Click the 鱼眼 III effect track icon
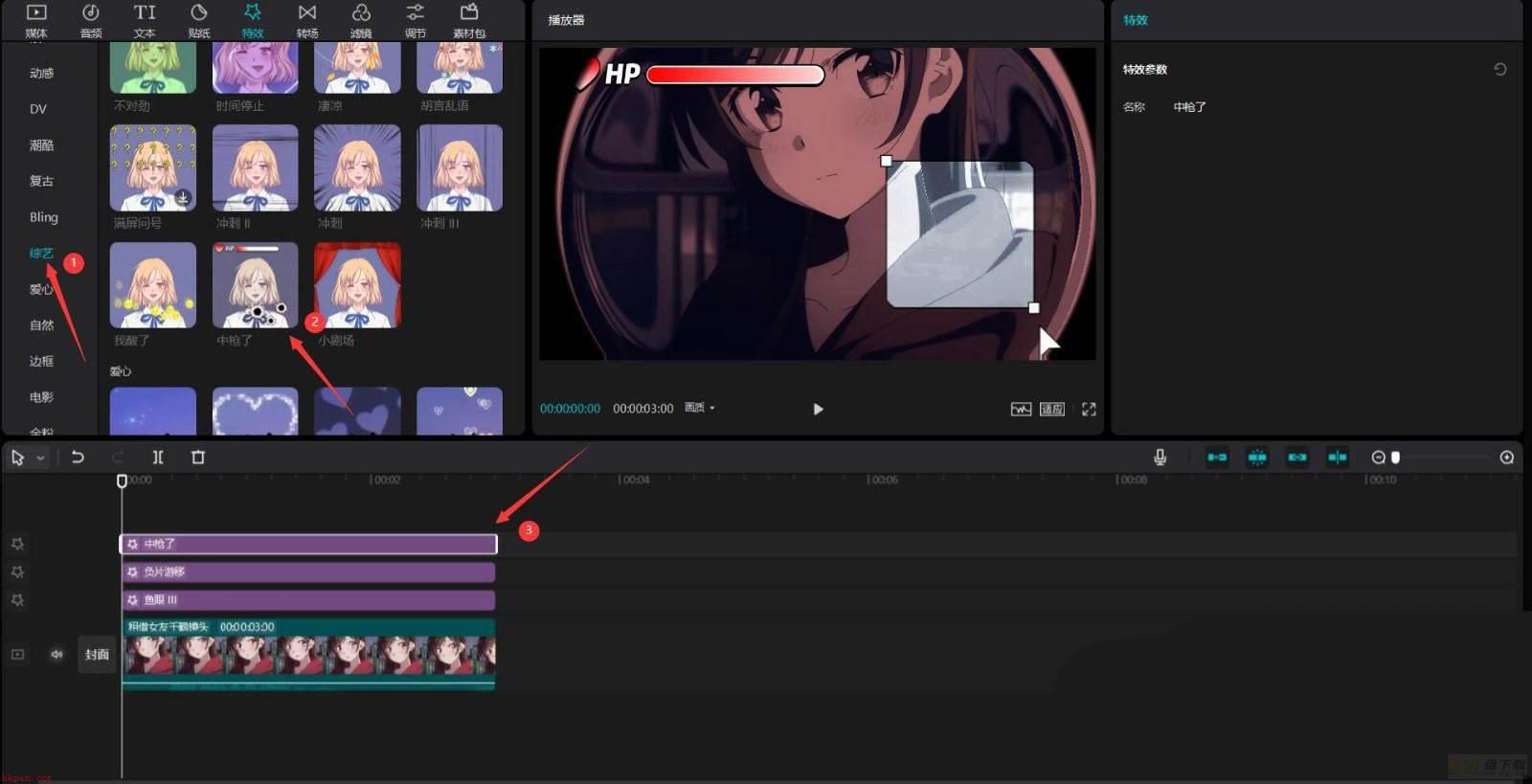 pyautogui.click(x=17, y=600)
